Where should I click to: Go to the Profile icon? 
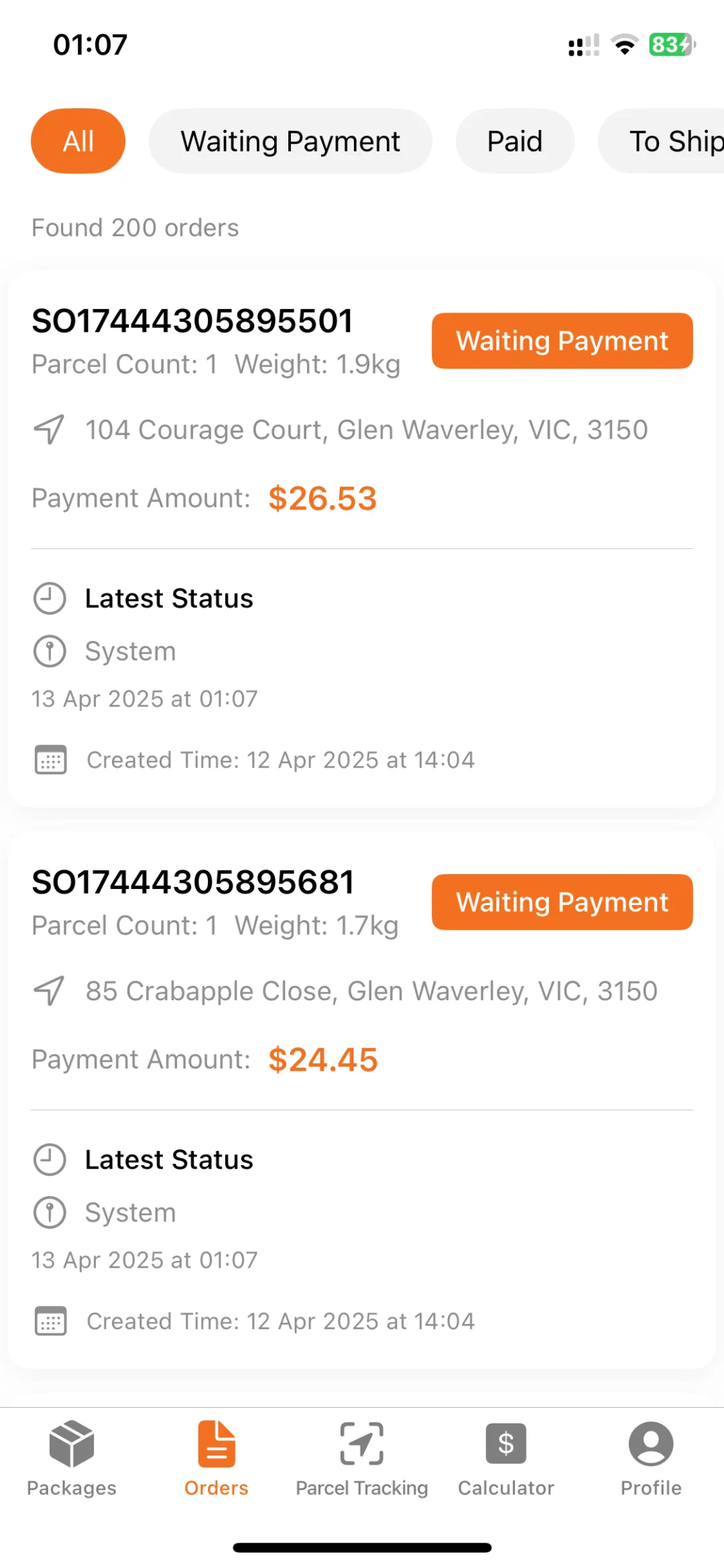click(651, 1443)
